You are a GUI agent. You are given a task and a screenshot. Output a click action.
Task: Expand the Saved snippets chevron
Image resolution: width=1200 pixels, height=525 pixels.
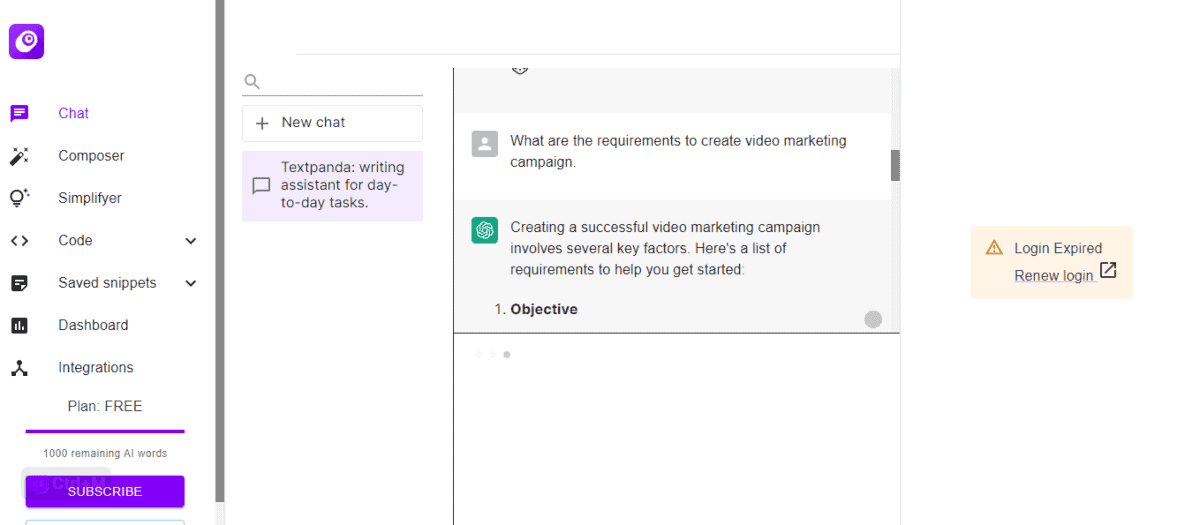click(191, 283)
